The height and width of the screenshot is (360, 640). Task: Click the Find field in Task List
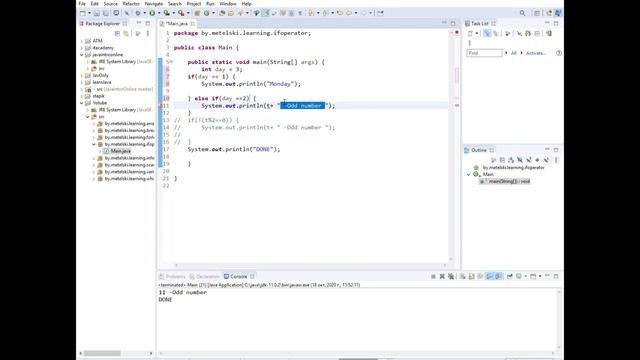click(484, 53)
